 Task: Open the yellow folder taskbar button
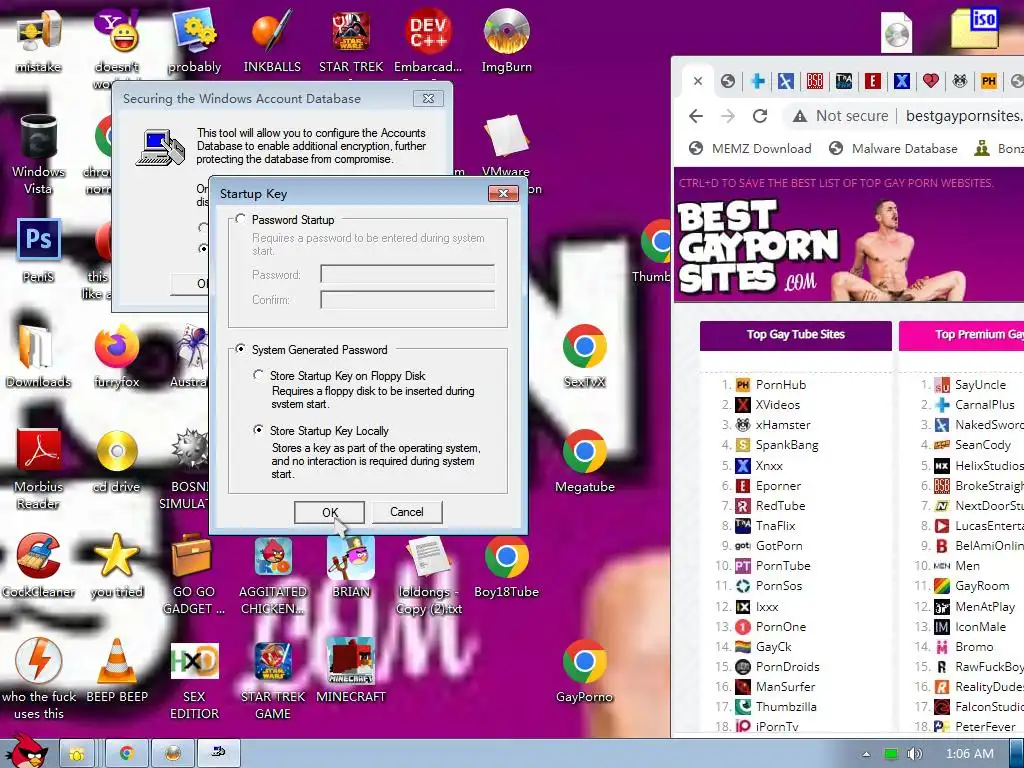pos(77,754)
